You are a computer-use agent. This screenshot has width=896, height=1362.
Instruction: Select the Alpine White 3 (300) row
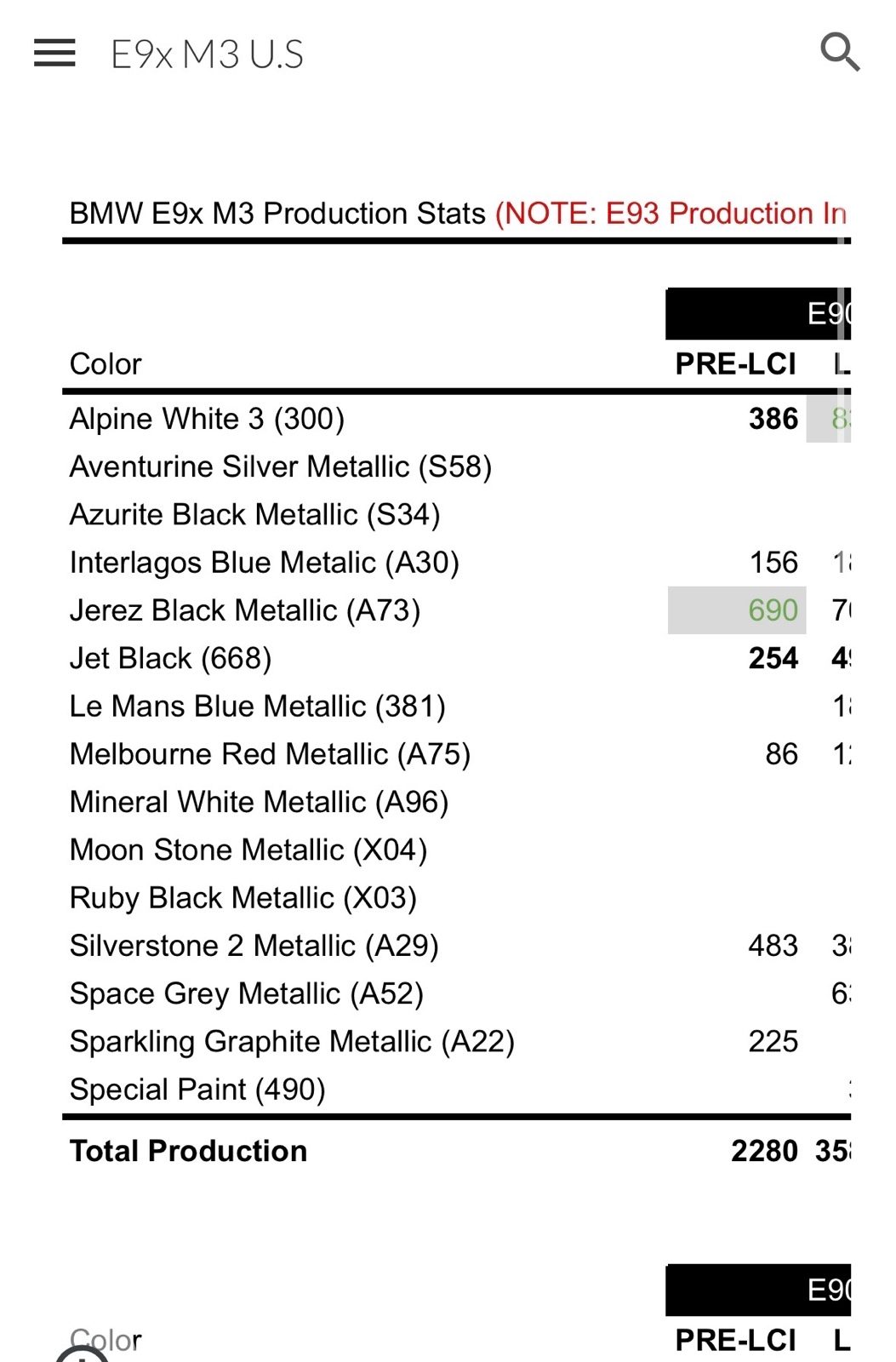click(x=457, y=419)
